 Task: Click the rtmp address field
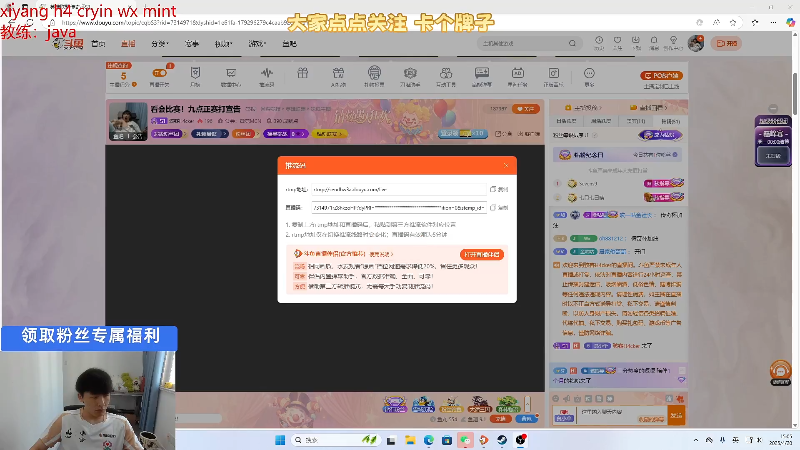point(399,189)
